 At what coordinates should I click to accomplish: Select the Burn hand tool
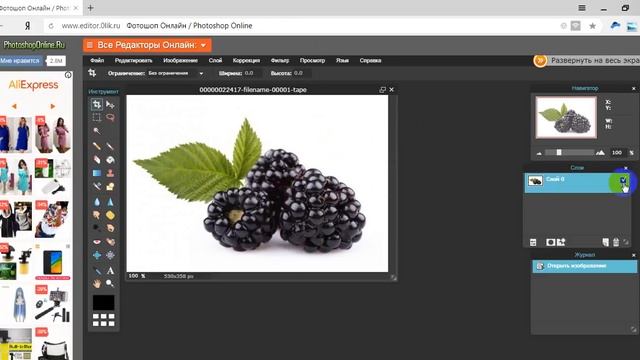[x=110, y=228]
